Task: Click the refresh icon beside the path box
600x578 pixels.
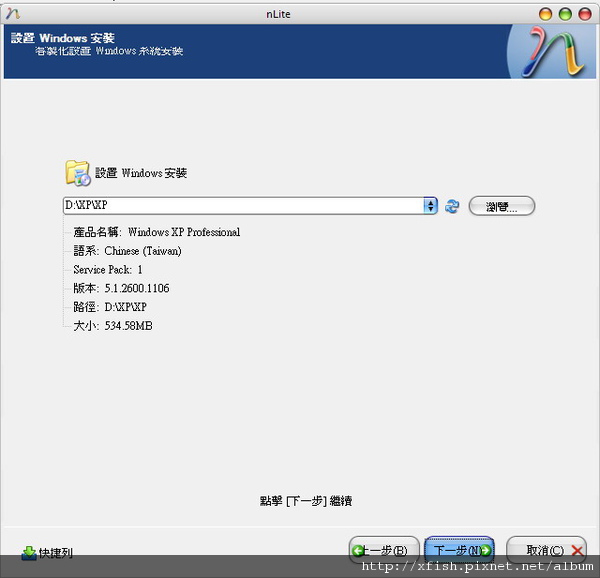Action: coord(452,206)
